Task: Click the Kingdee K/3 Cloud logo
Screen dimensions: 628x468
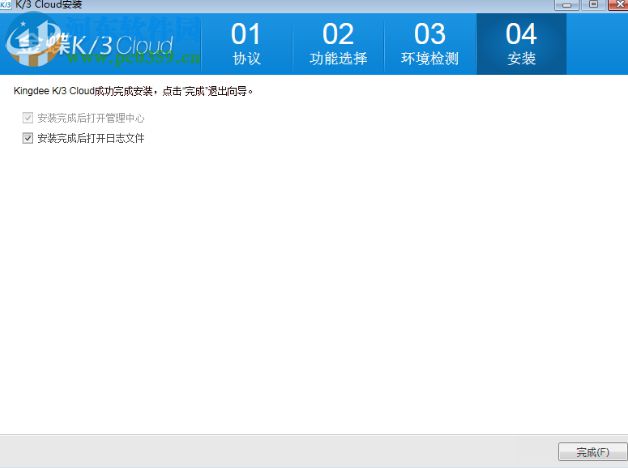Action: (91, 44)
